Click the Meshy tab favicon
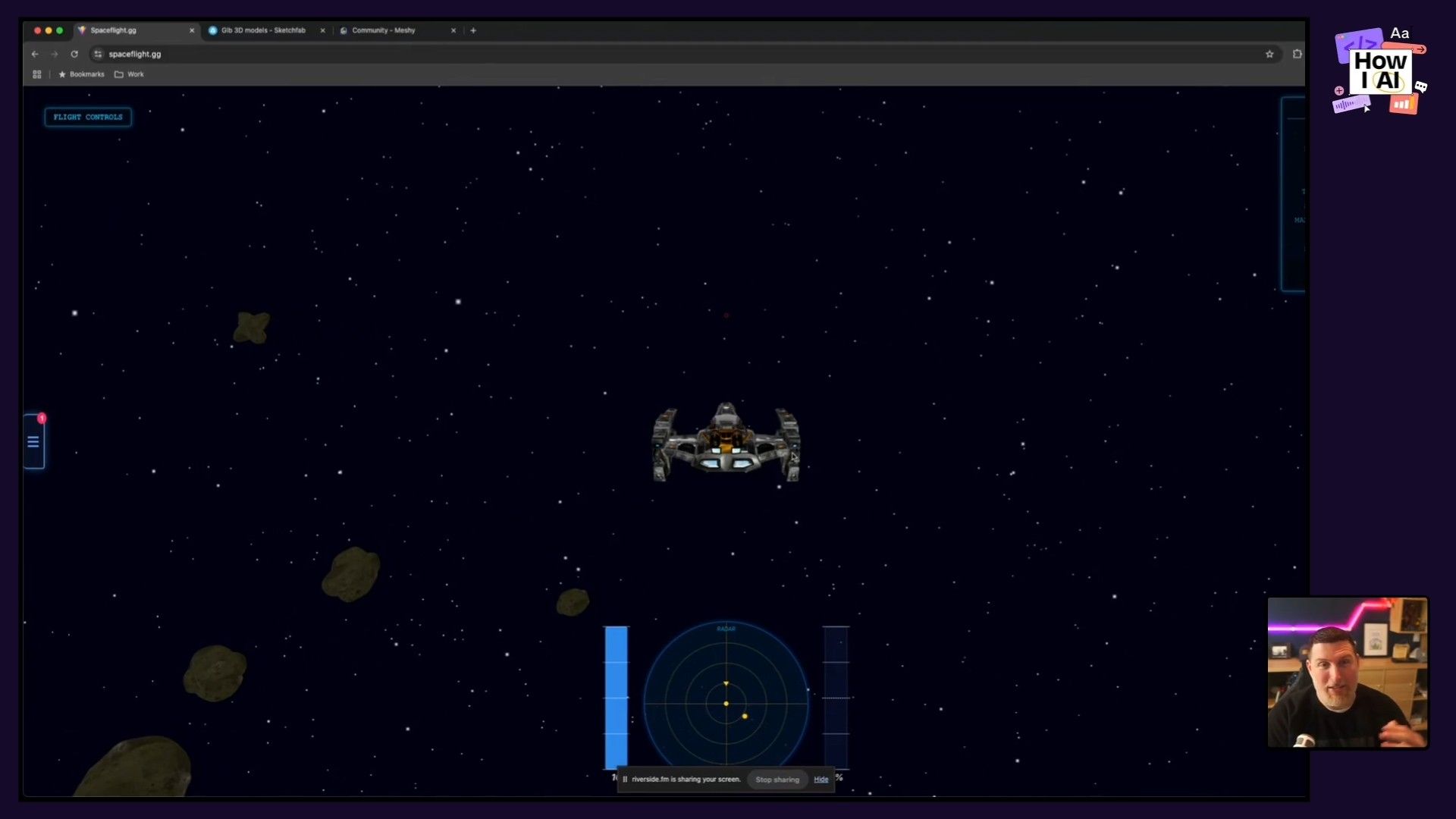This screenshot has width=1456, height=819. (x=344, y=30)
